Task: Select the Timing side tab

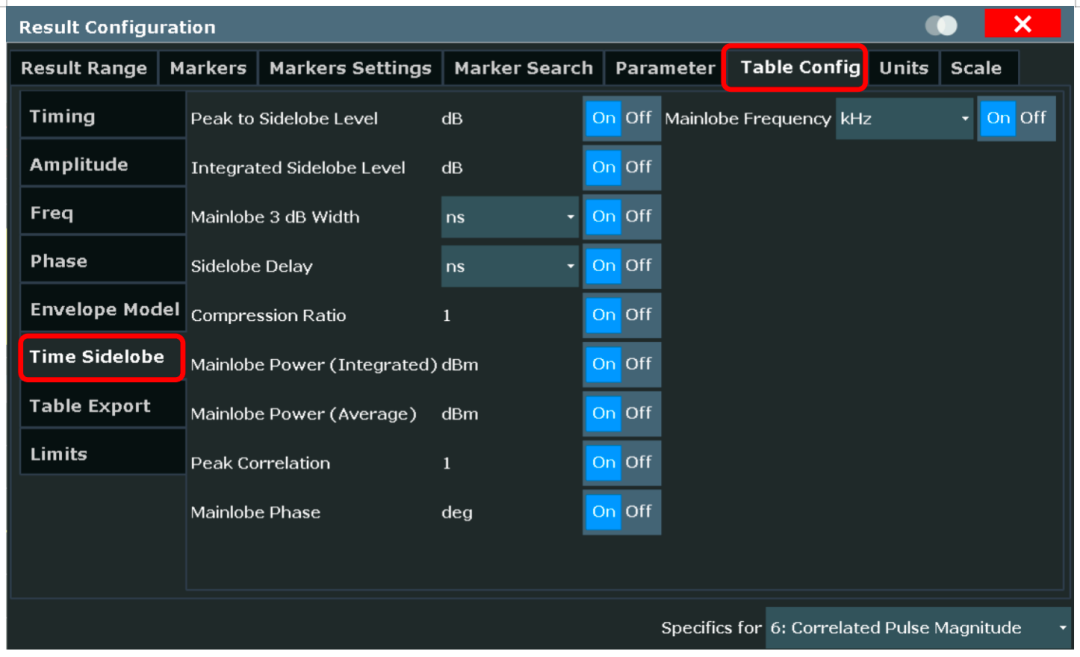Action: tap(102, 116)
